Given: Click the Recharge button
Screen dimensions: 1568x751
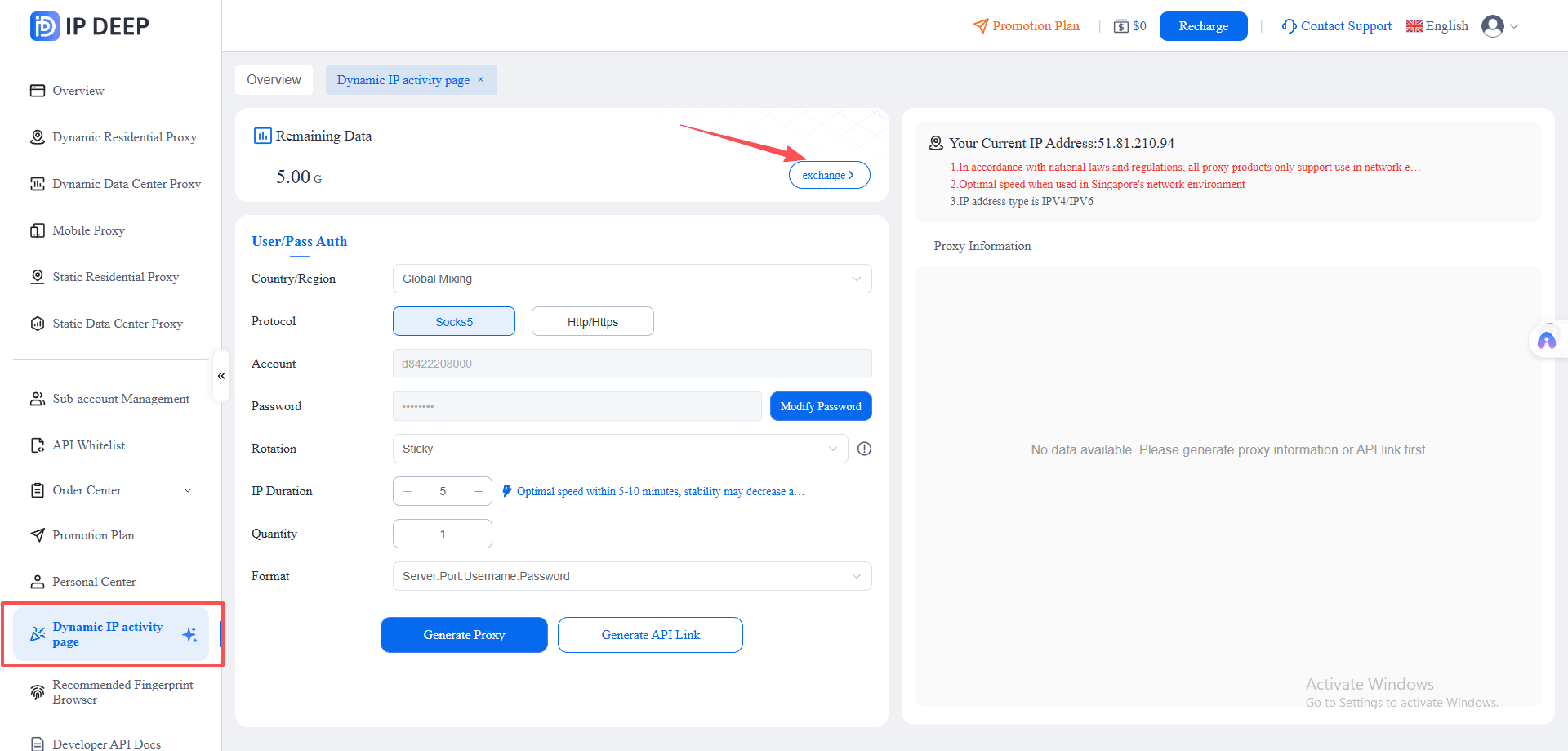Looking at the screenshot, I should [1203, 26].
